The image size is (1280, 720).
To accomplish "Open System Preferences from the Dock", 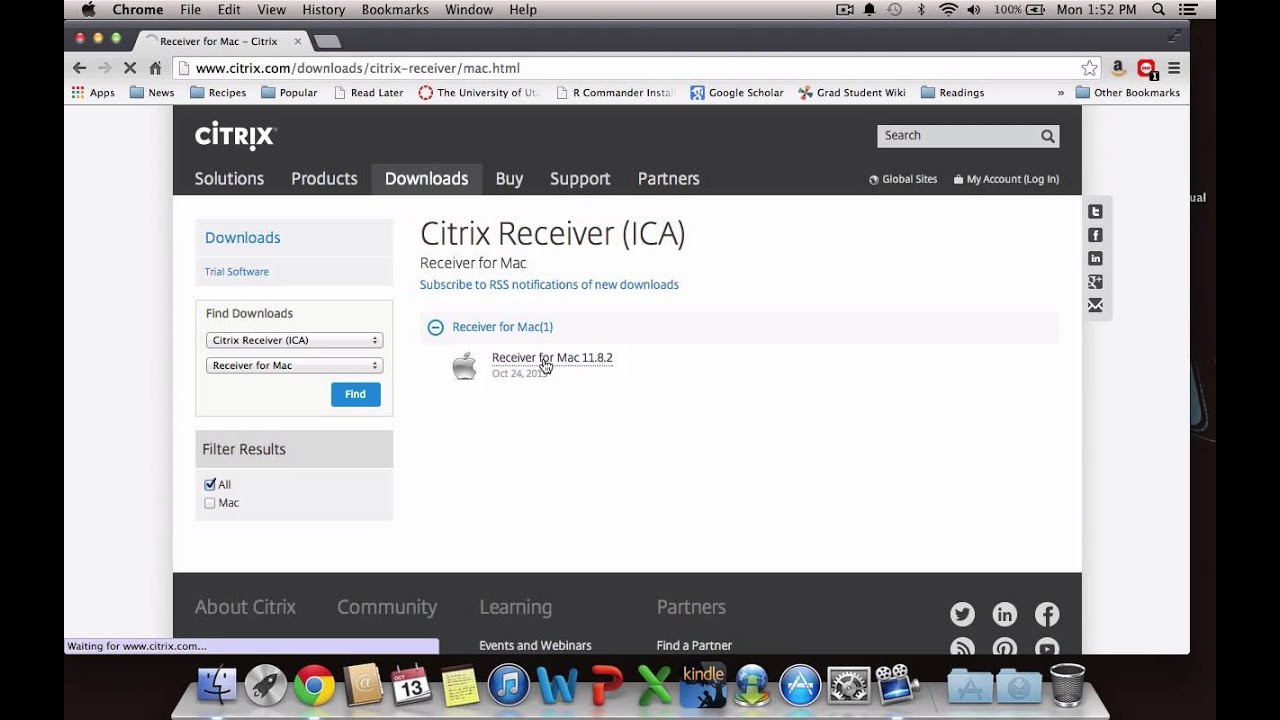I will [x=849, y=686].
